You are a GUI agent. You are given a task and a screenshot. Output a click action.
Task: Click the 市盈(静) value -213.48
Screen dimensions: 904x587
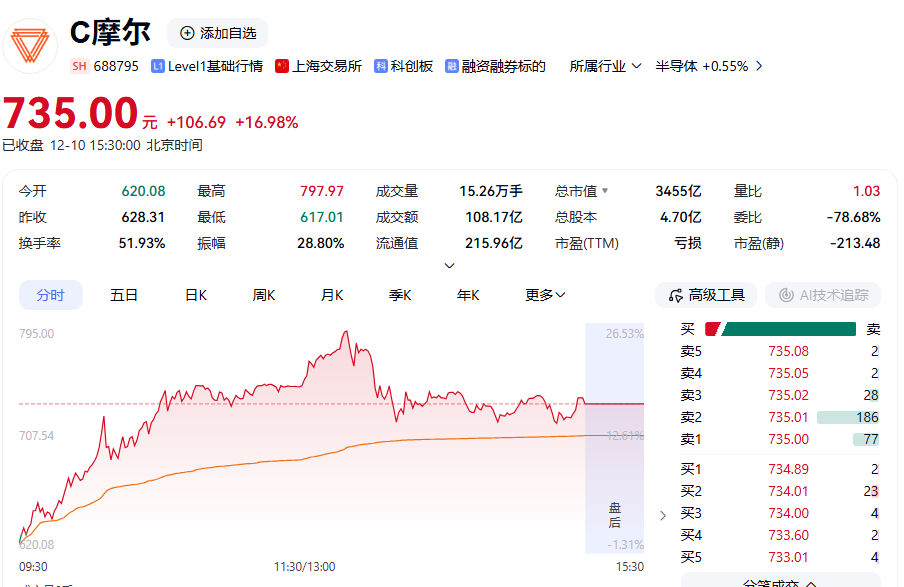pos(855,243)
